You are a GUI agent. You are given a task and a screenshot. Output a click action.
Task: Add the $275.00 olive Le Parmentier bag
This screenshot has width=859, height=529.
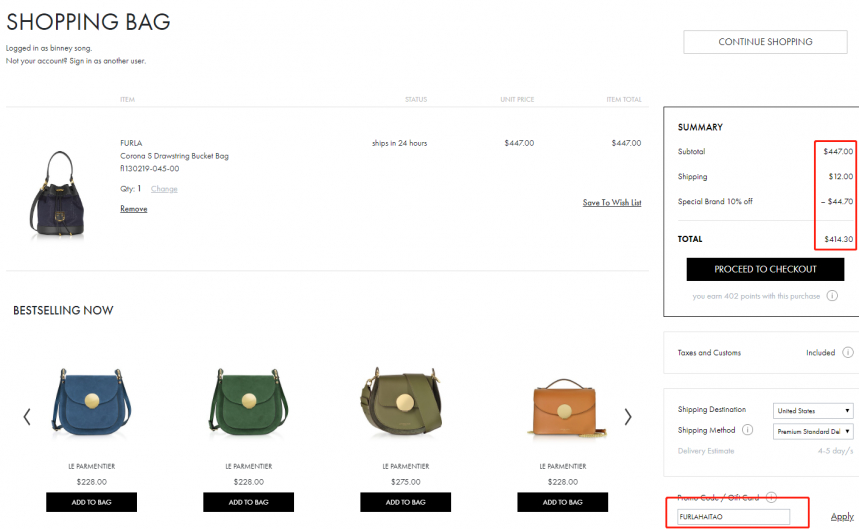pyautogui.click(x=405, y=502)
